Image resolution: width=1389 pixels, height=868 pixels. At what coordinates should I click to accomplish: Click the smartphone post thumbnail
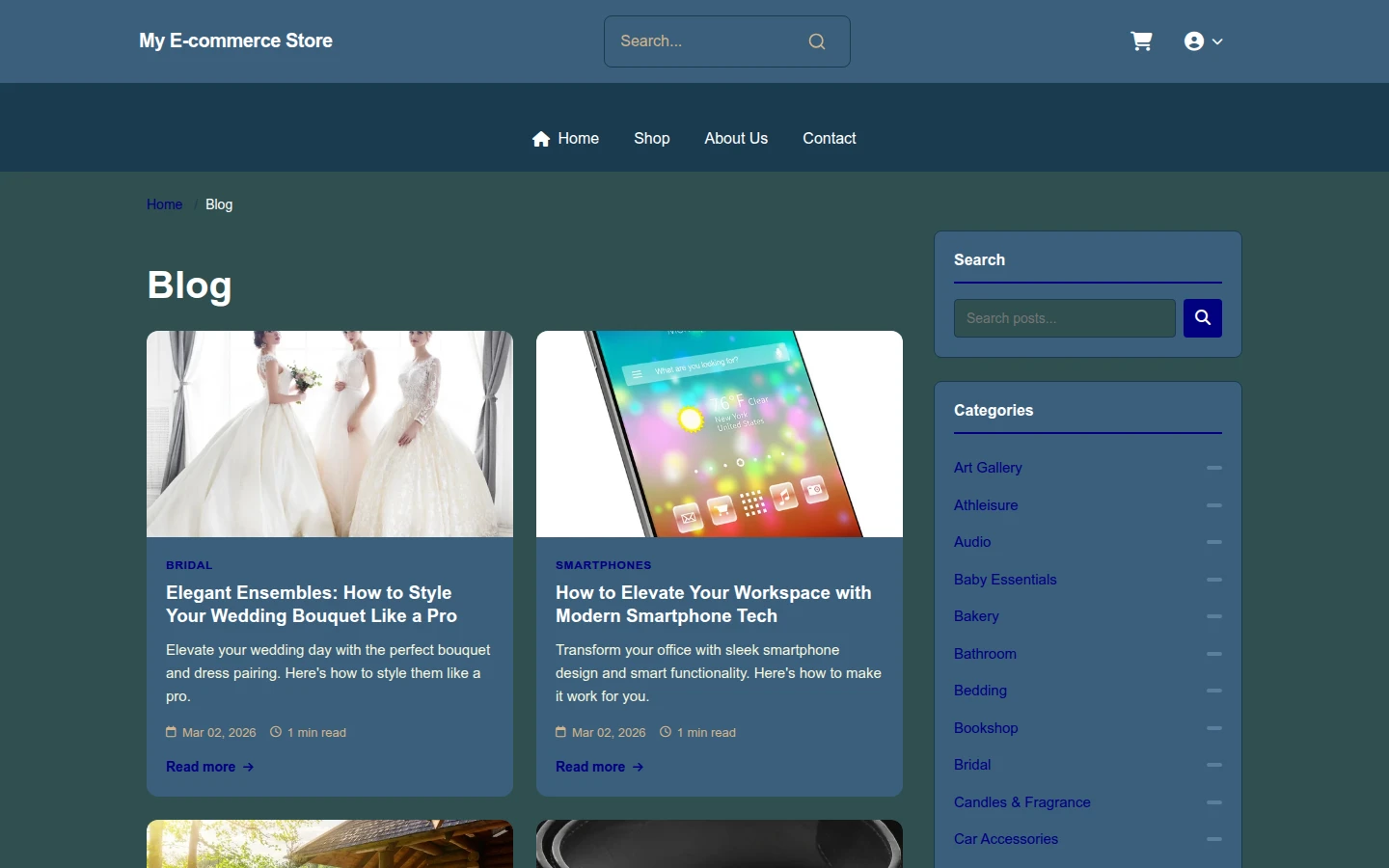[720, 434]
